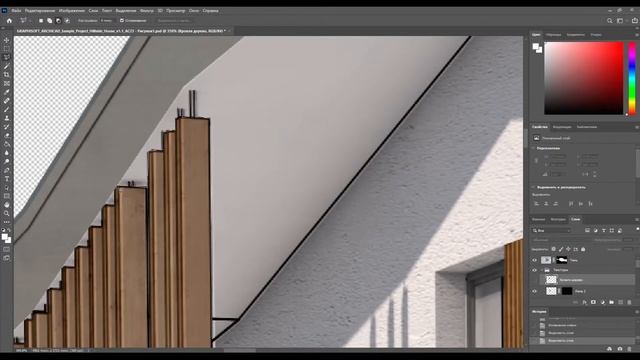Toggle layer filtering switch
The height and width of the screenshot is (360, 640).
point(637,230)
